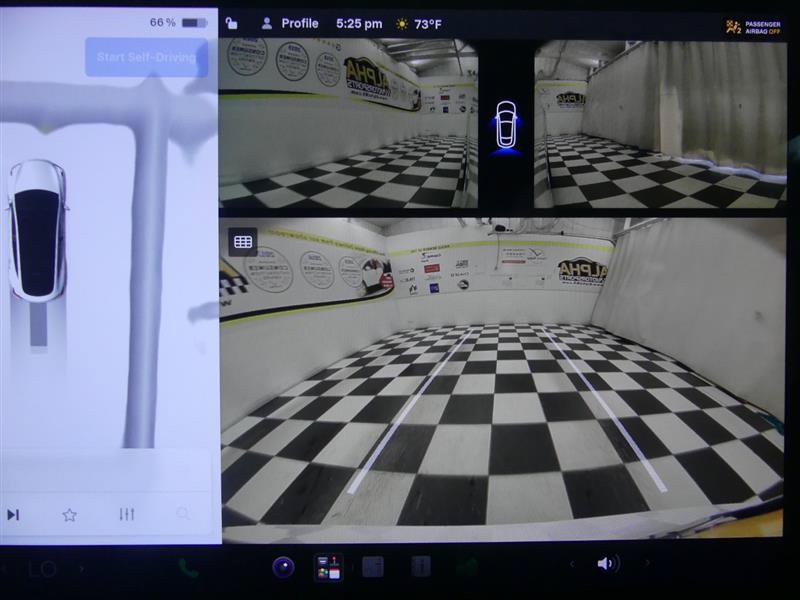The image size is (800, 600).
Task: Open the green Phone app in dock
Action: point(188,568)
